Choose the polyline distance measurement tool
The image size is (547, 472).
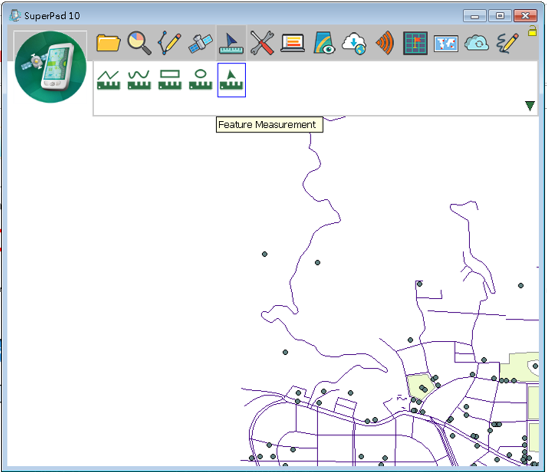[x=108, y=80]
